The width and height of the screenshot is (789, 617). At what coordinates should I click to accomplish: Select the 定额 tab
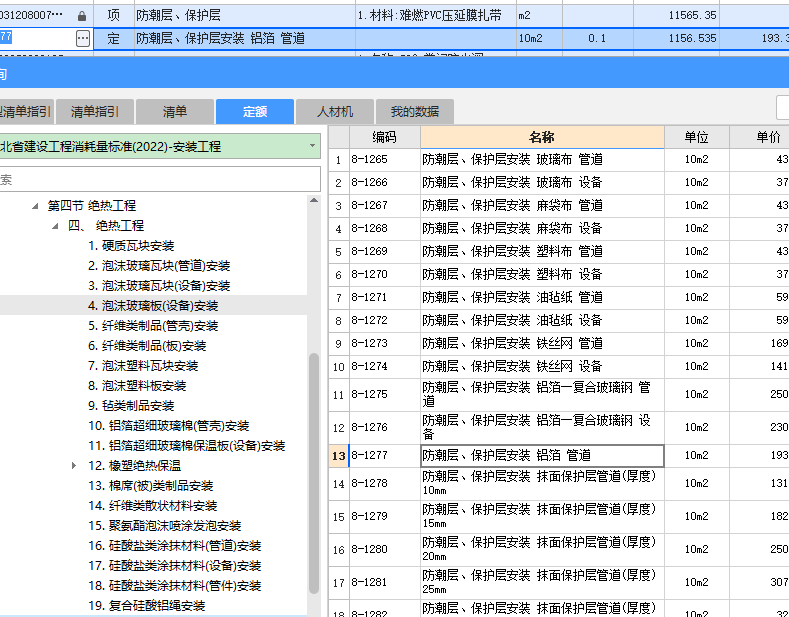(255, 111)
